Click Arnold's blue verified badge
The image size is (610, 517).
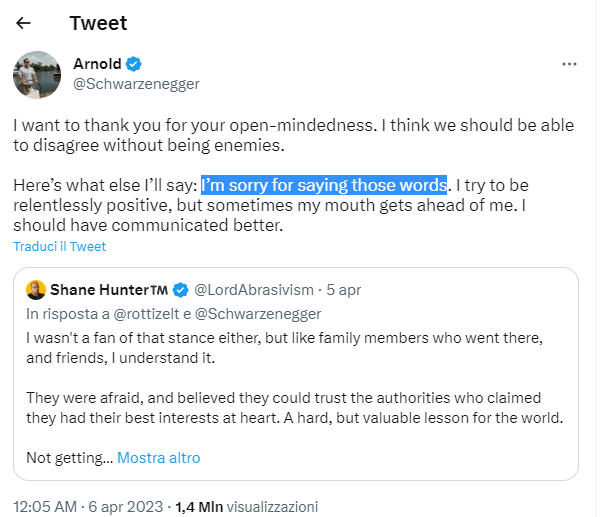coord(134,65)
